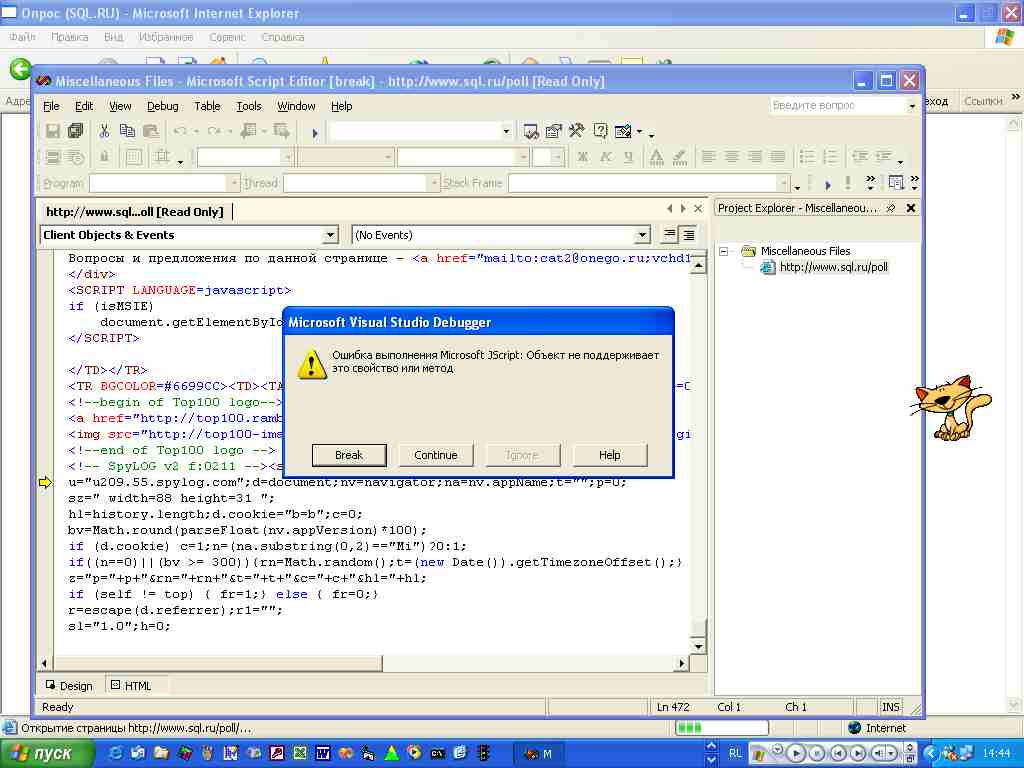Image resolution: width=1024 pixels, height=768 pixels.
Task: Open the Toolbox hammer-and-wrench icon
Action: tap(577, 131)
